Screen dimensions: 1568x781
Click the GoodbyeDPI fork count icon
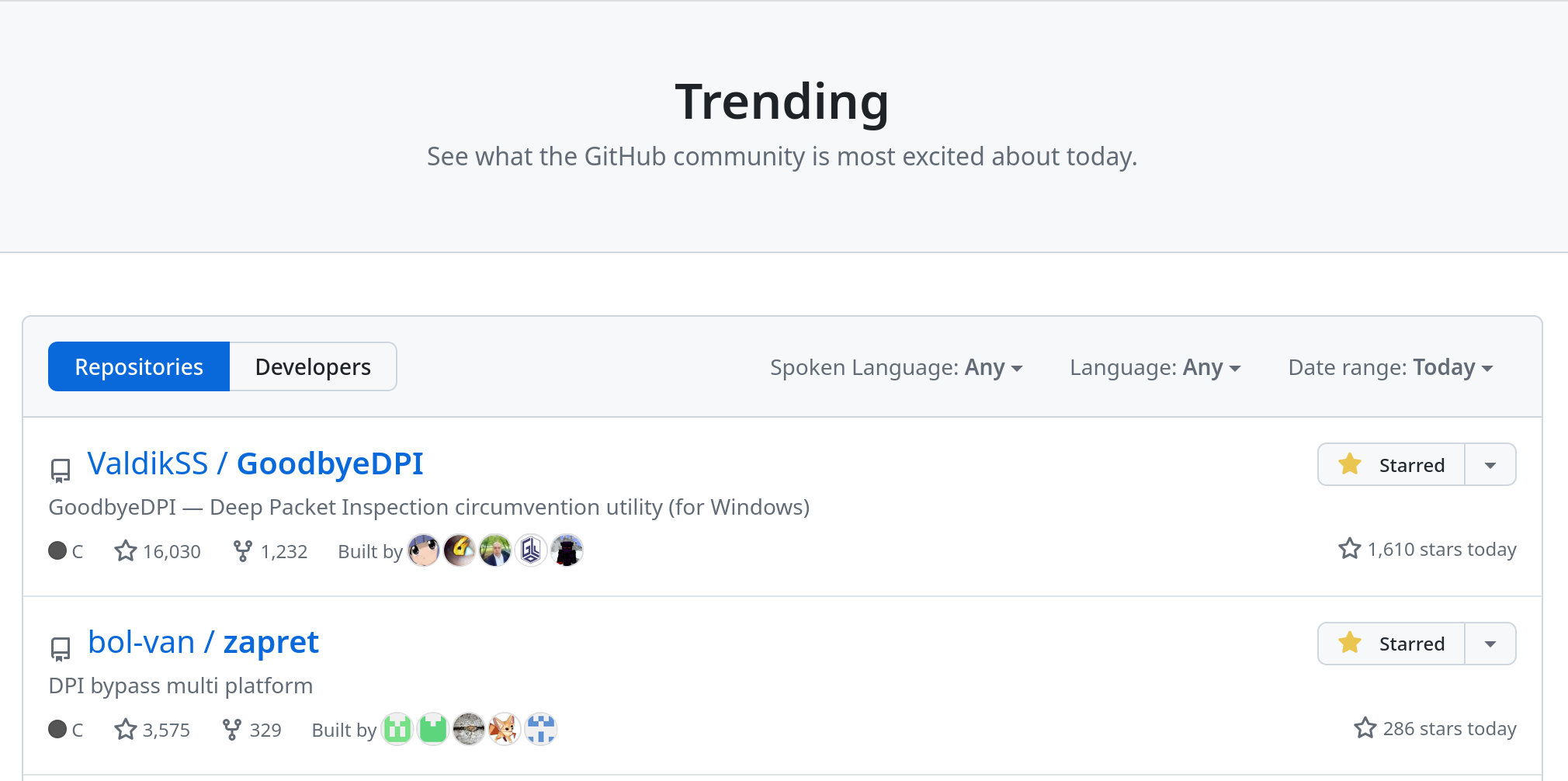click(242, 551)
